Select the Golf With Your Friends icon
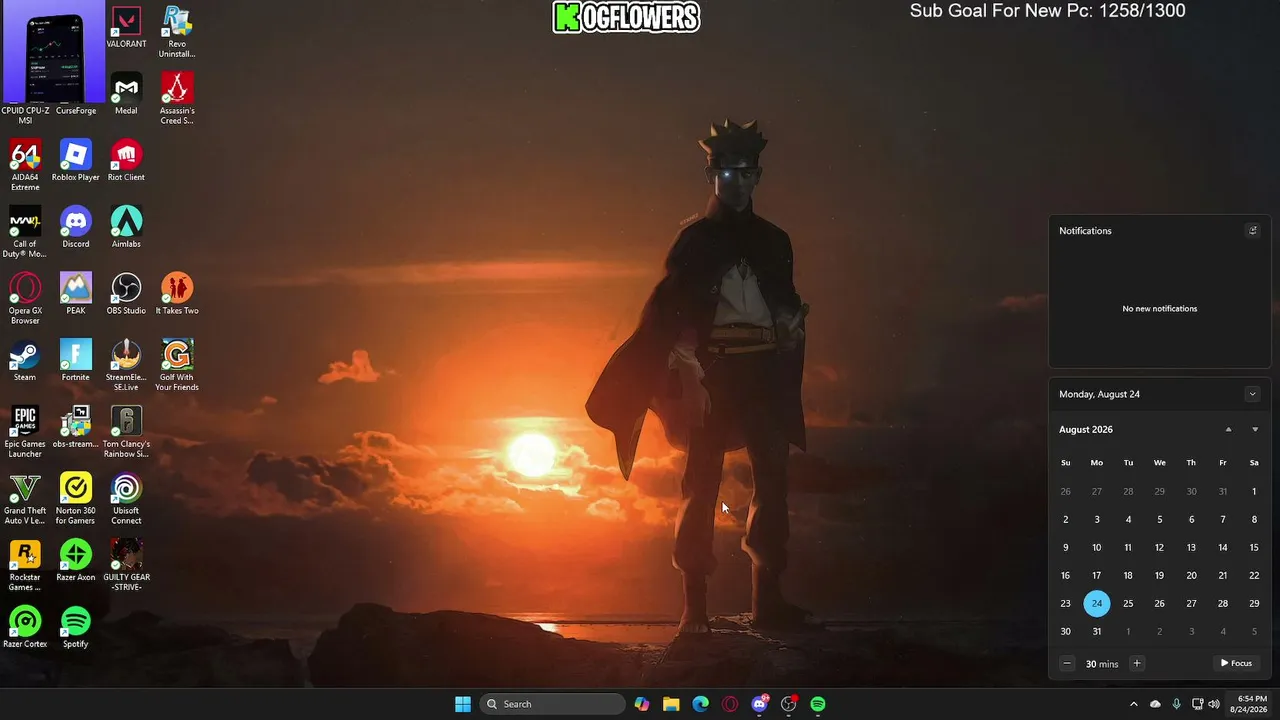This screenshot has height=720, width=1280. pyautogui.click(x=177, y=365)
